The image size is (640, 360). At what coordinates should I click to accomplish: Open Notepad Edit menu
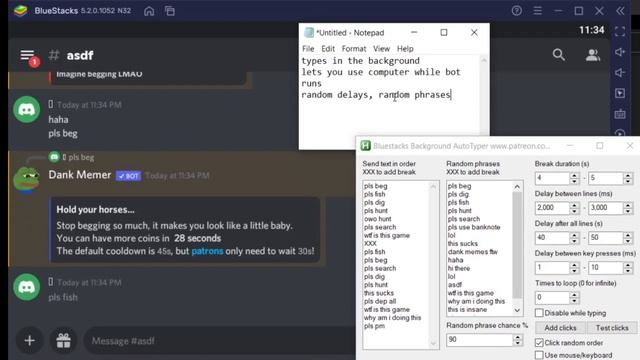pyautogui.click(x=328, y=49)
